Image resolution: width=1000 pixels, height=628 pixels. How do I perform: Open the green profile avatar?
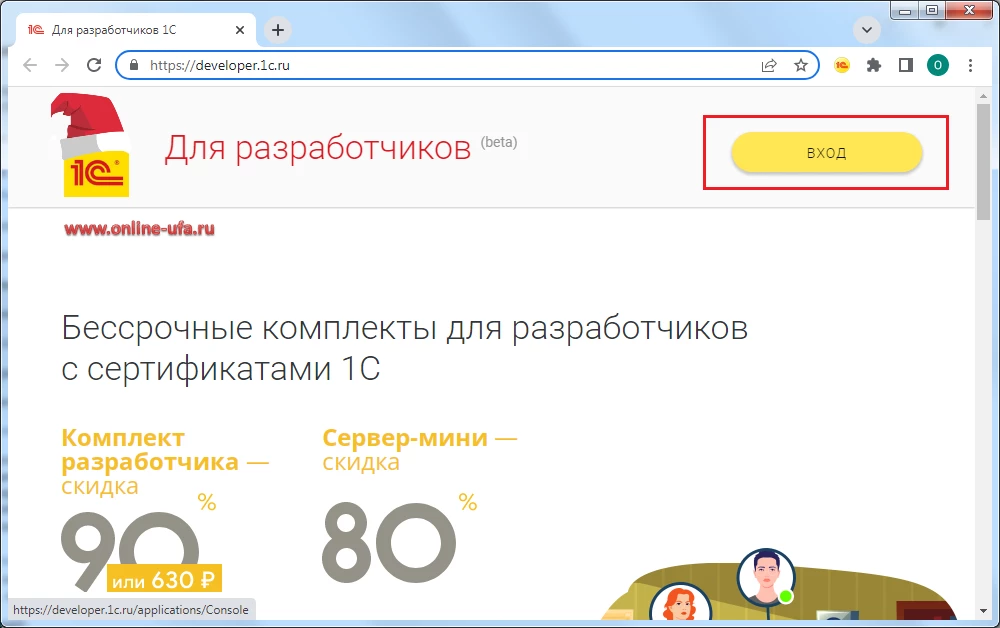coord(938,65)
